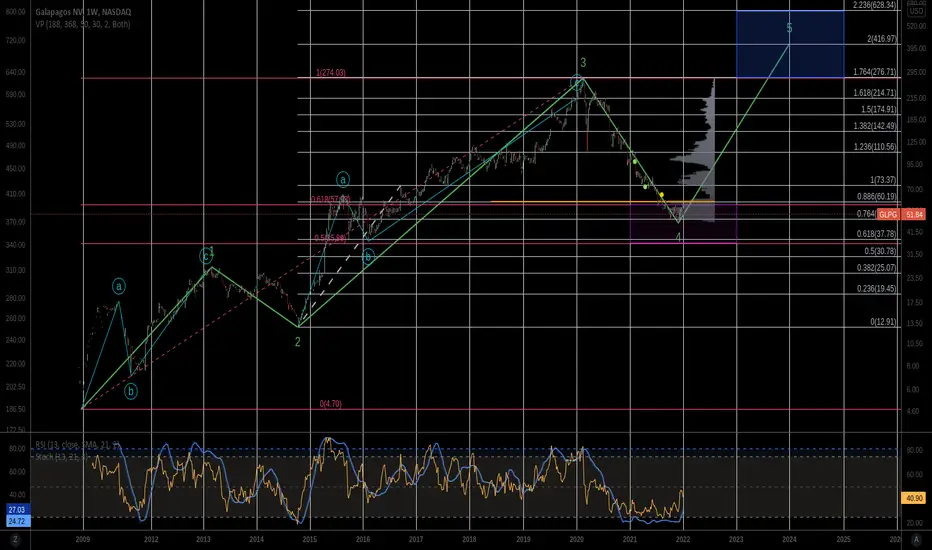Screen dimensions: 932x550
Task: Click the 186.50 label on left price scale
Action: [15, 409]
